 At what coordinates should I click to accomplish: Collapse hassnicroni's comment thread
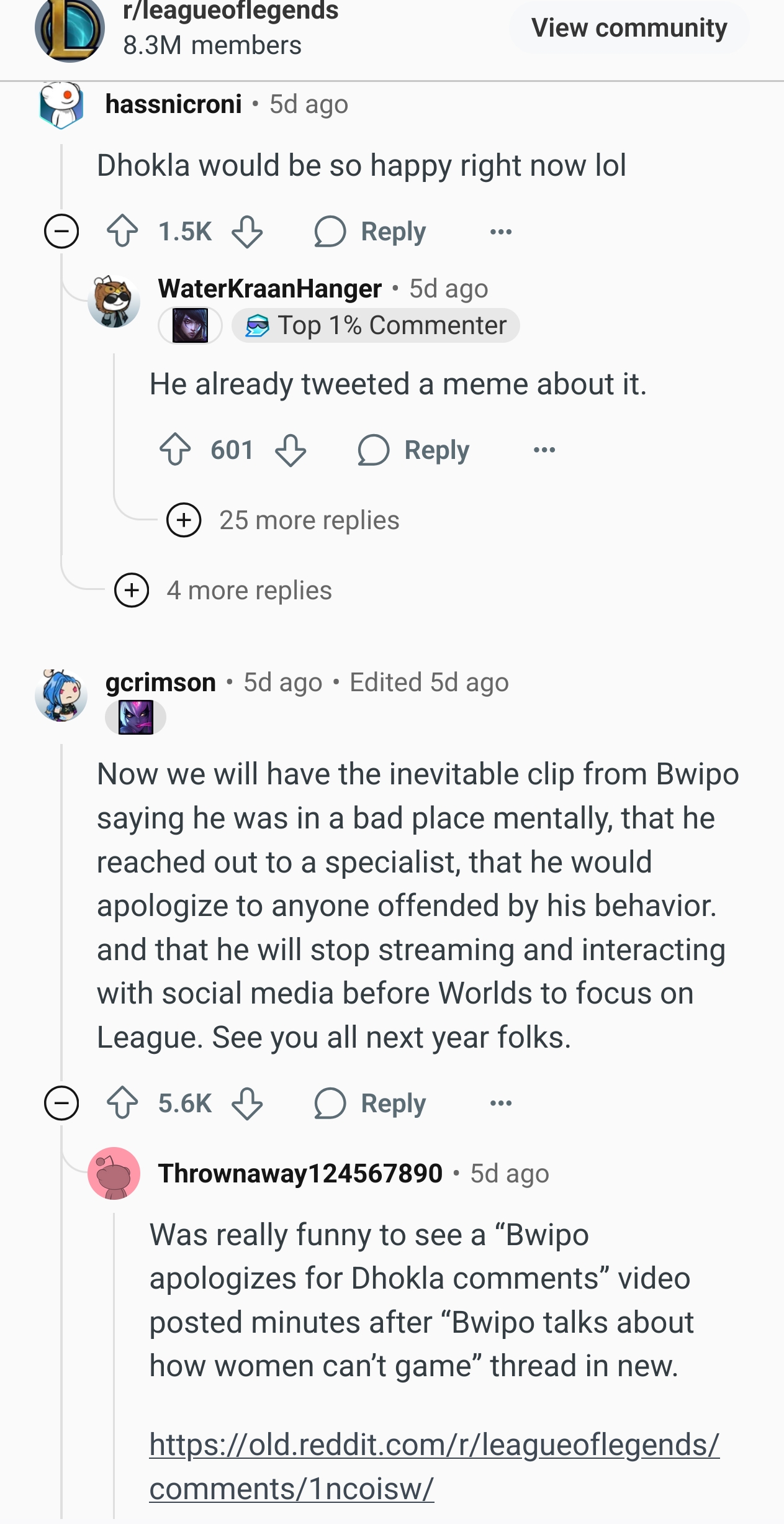click(61, 232)
